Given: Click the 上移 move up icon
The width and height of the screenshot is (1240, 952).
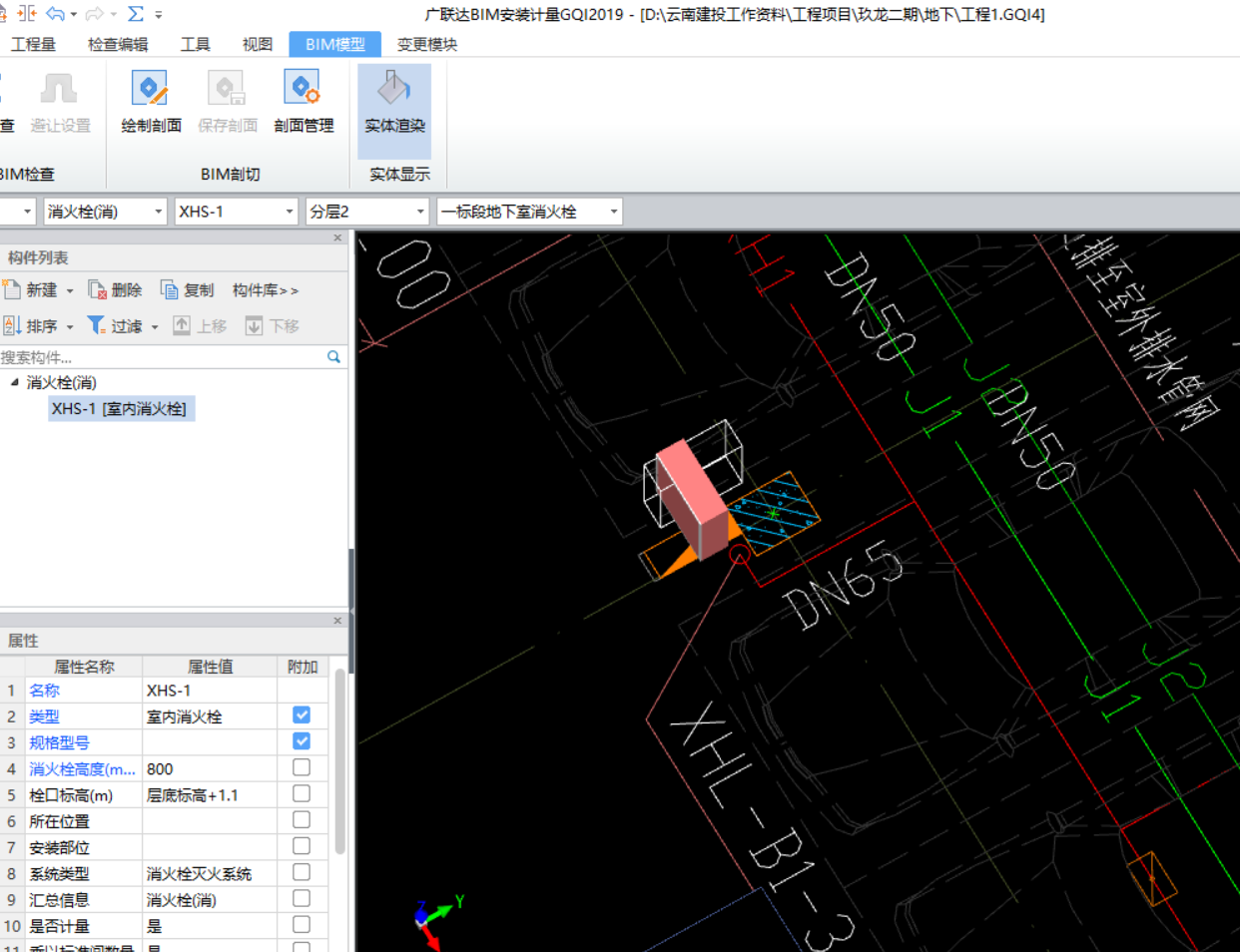Looking at the screenshot, I should pyautogui.click(x=182, y=325).
